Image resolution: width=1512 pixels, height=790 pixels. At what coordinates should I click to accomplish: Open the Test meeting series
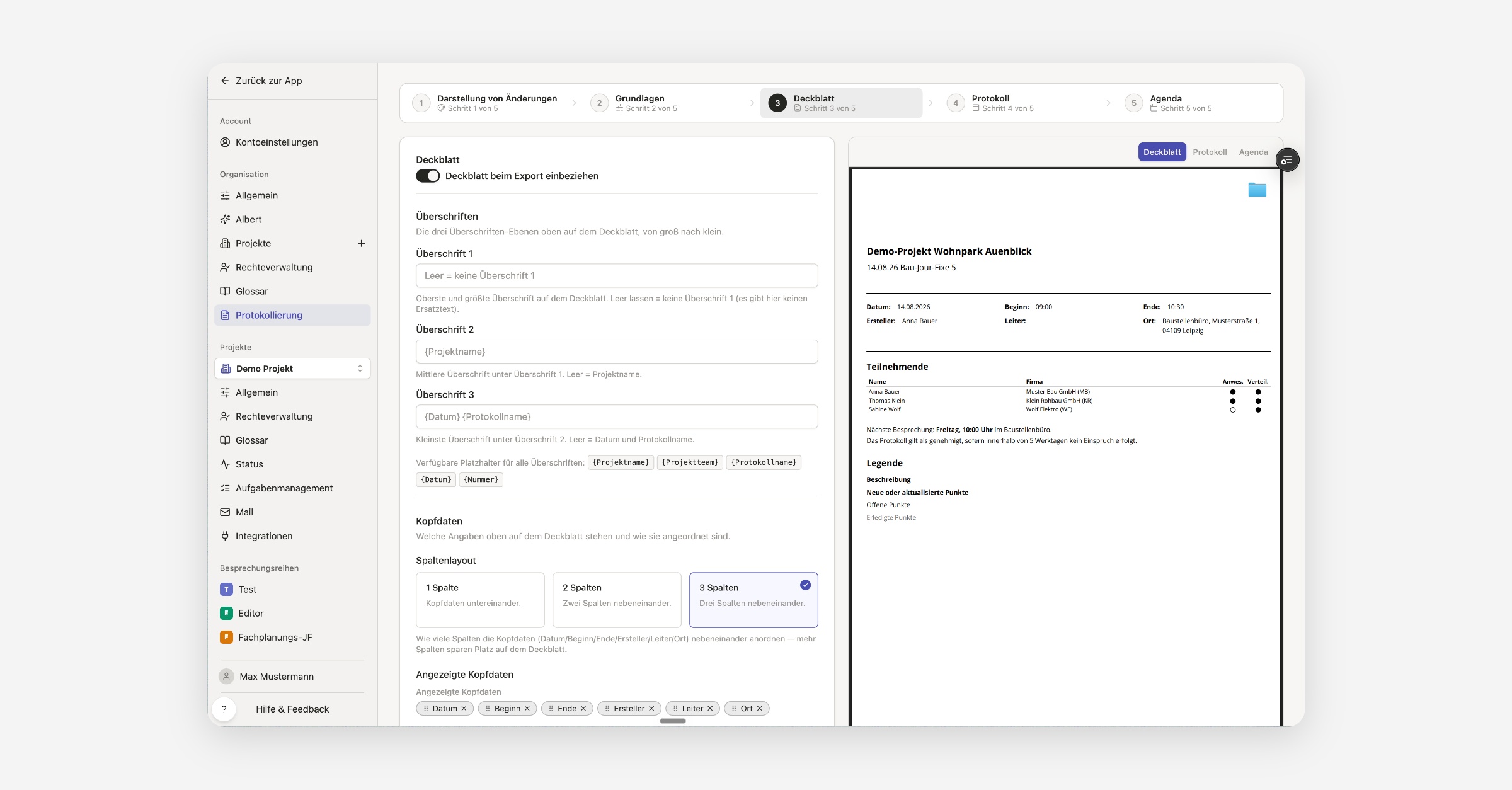[292, 590]
